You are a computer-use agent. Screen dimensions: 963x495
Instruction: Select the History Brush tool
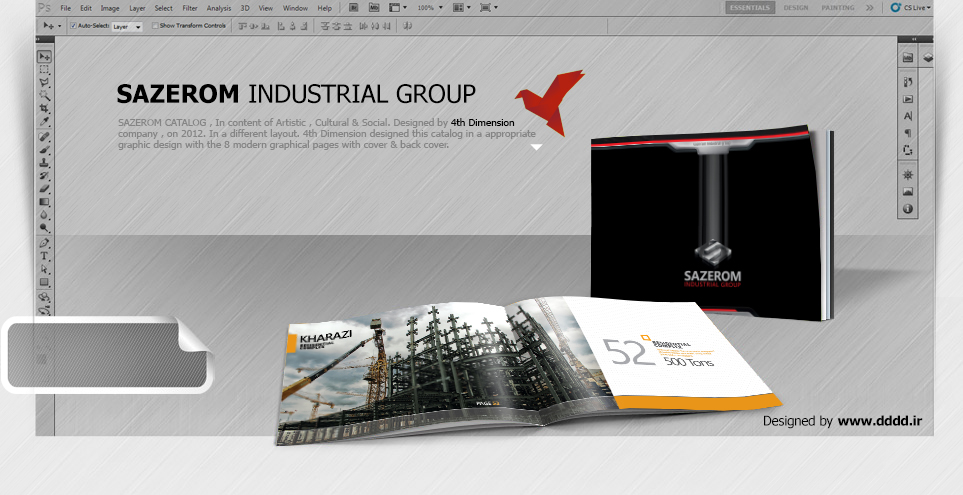pos(44,176)
